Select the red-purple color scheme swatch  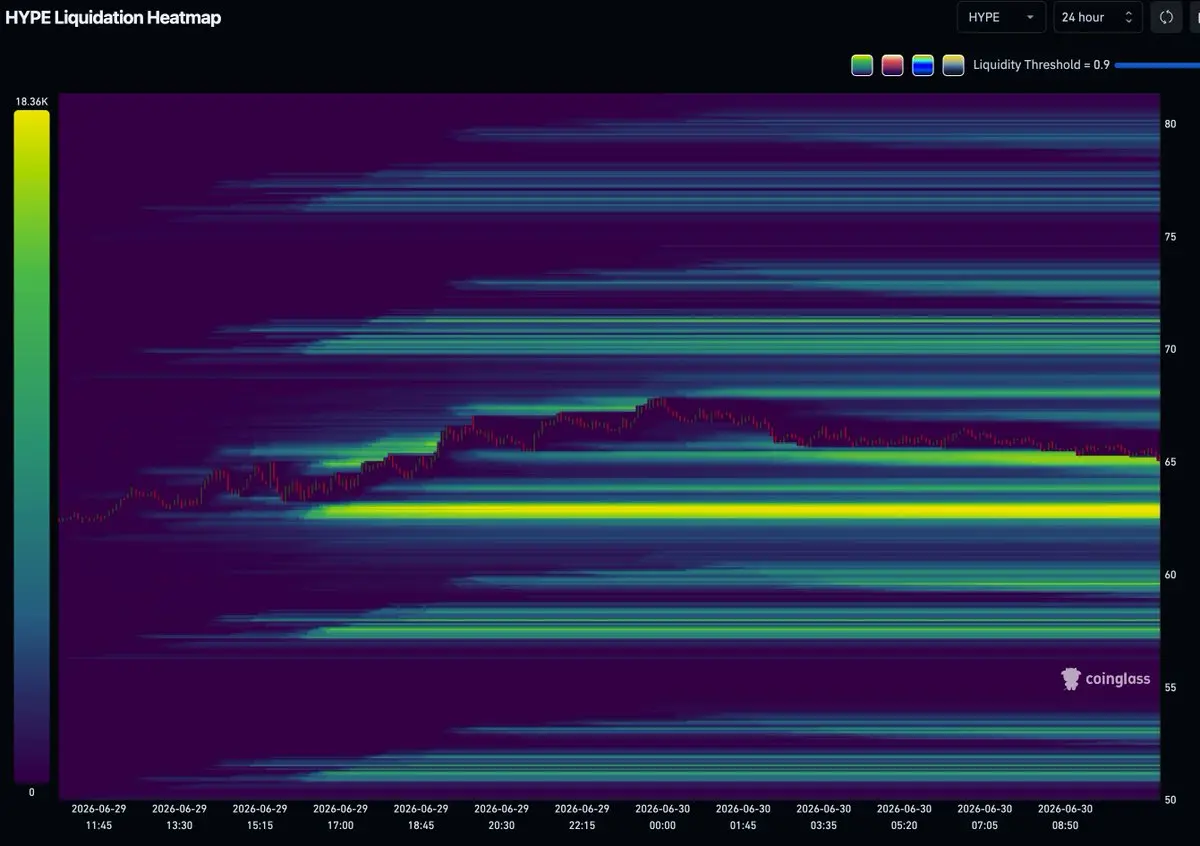[892, 65]
